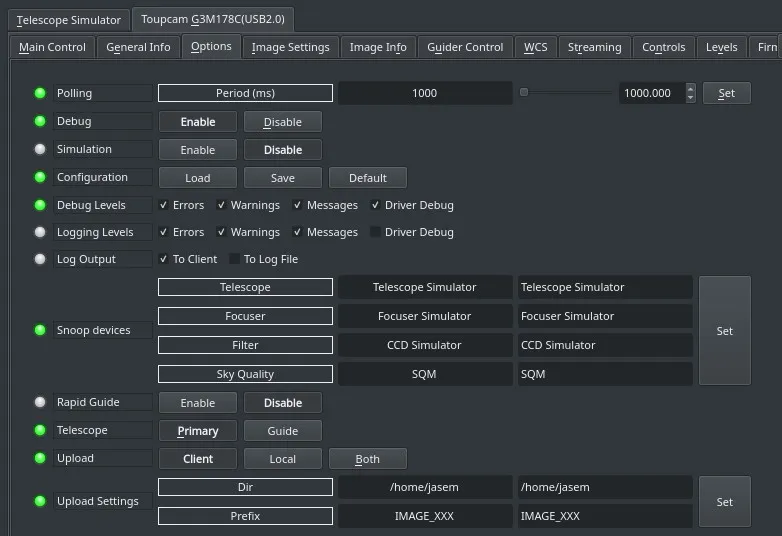Open the General Info tab
This screenshot has width=782, height=536.
click(x=138, y=47)
